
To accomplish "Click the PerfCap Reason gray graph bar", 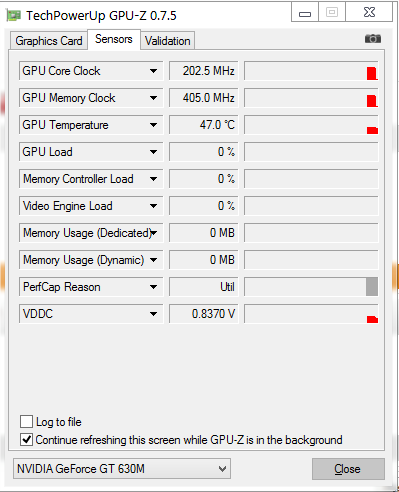I will [372, 287].
